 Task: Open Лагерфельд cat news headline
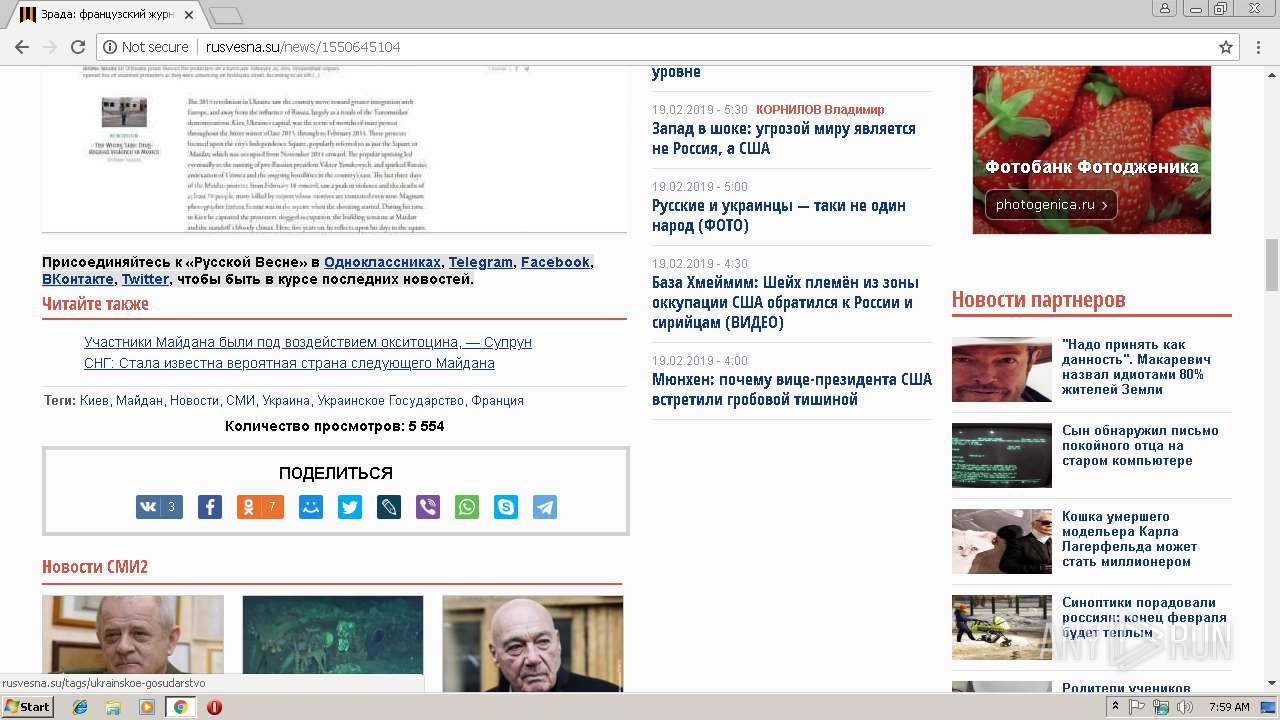tap(1129, 539)
